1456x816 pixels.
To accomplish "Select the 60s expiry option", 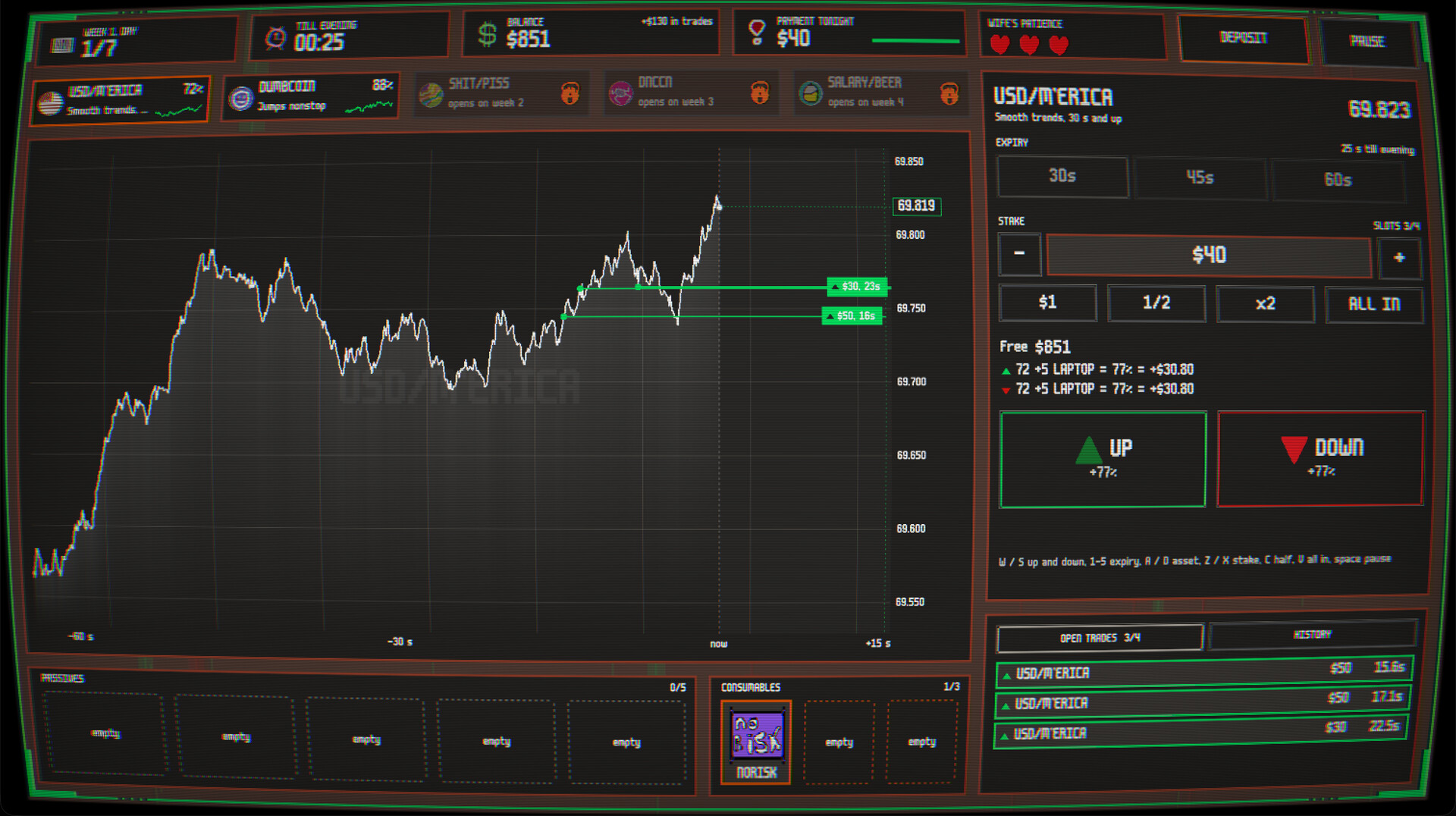I will click(x=1338, y=180).
